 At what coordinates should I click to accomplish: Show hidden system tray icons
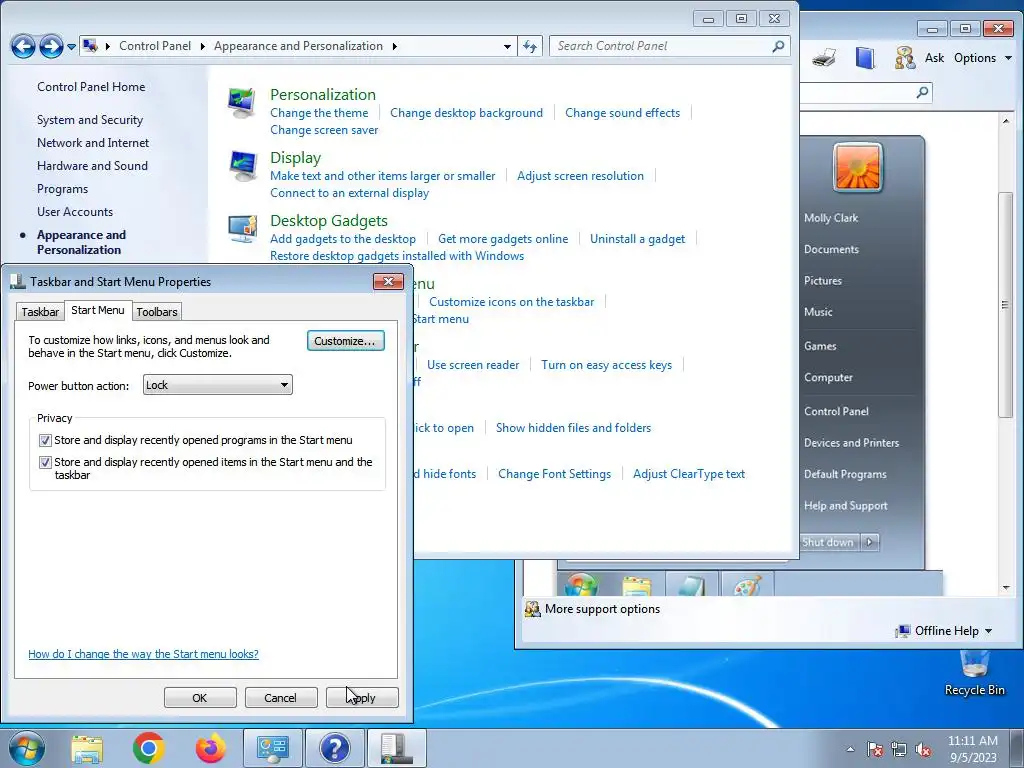click(x=850, y=749)
